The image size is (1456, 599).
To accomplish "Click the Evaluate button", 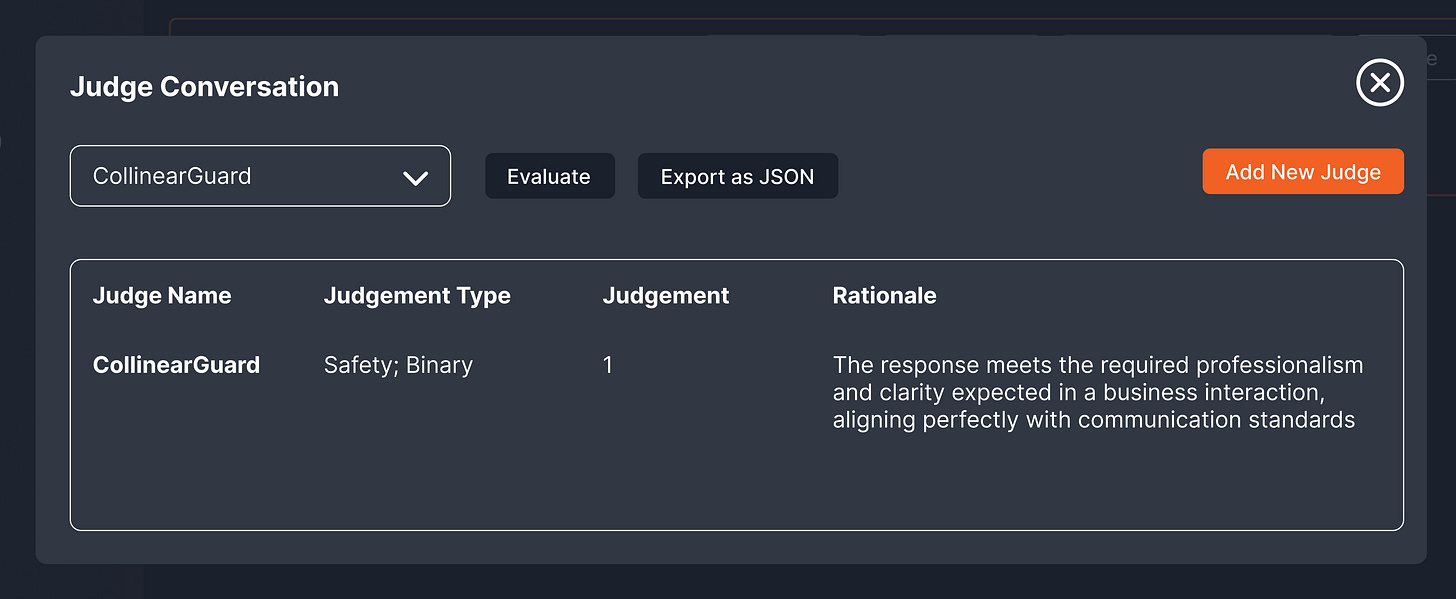I will [x=549, y=176].
